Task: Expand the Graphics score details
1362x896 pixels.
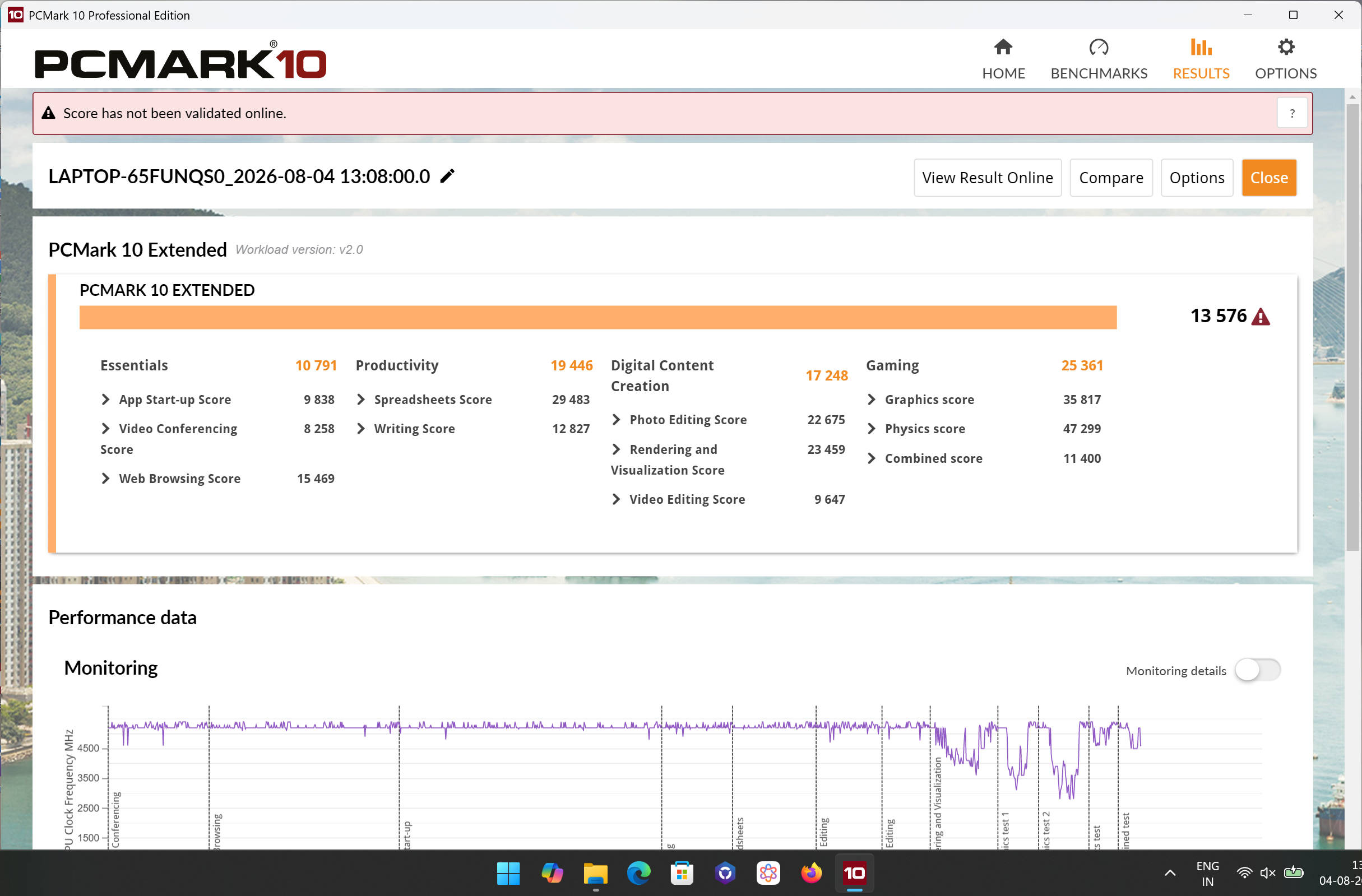Action: pos(871,400)
